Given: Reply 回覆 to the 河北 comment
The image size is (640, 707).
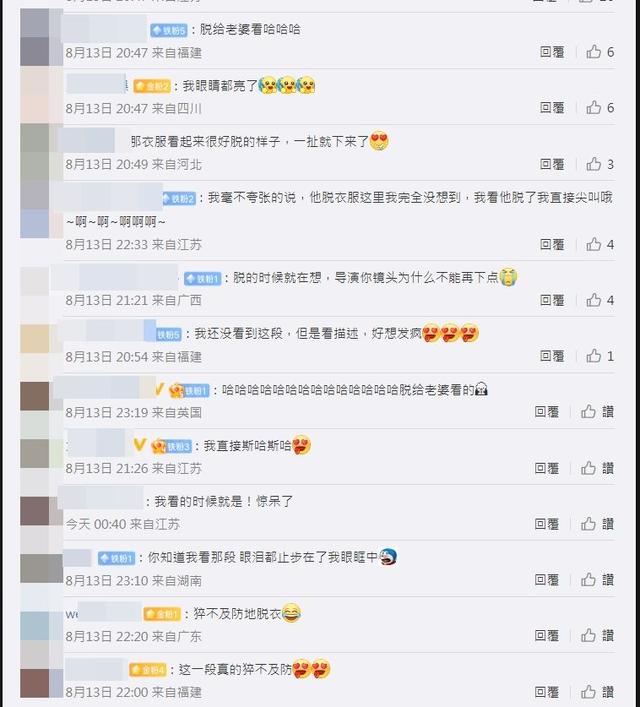Looking at the screenshot, I should [x=552, y=165].
